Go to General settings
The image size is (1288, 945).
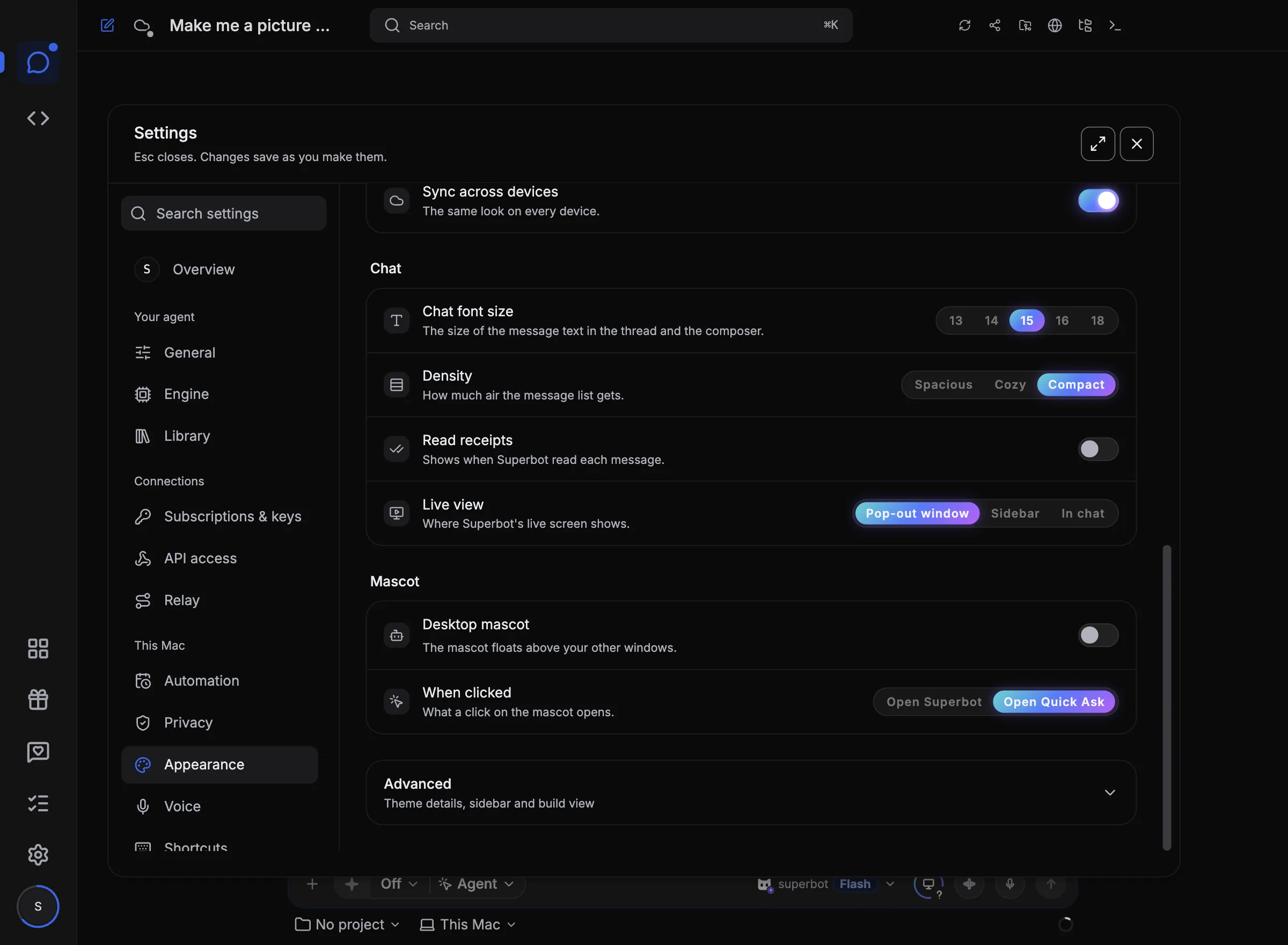(219, 352)
